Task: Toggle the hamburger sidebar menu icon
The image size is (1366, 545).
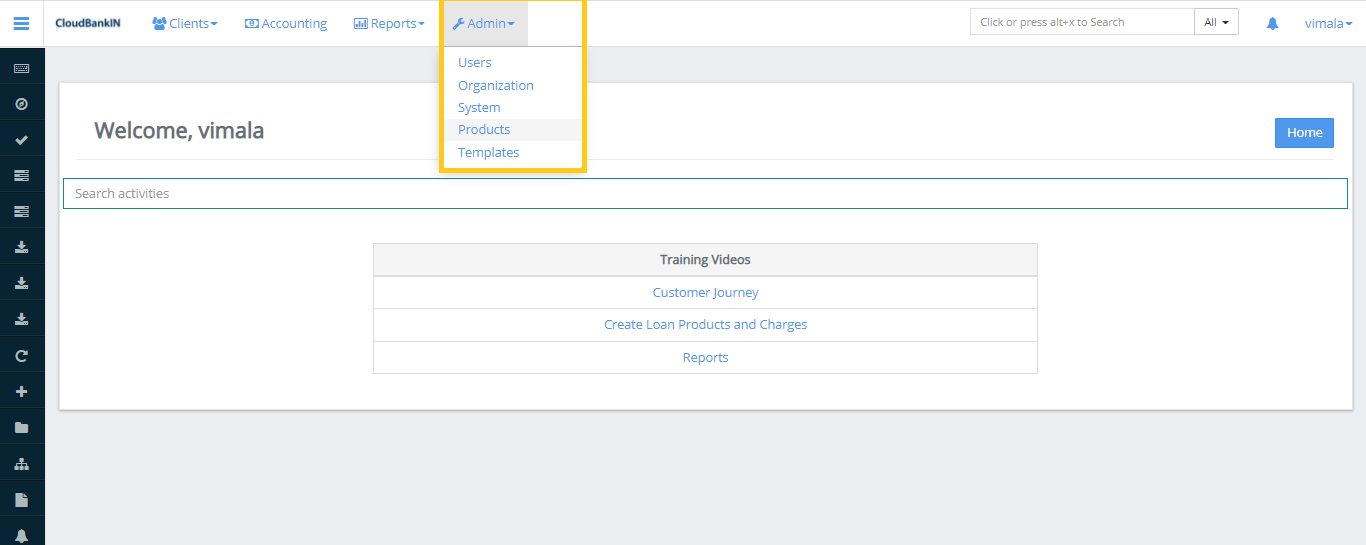Action: 21,23
